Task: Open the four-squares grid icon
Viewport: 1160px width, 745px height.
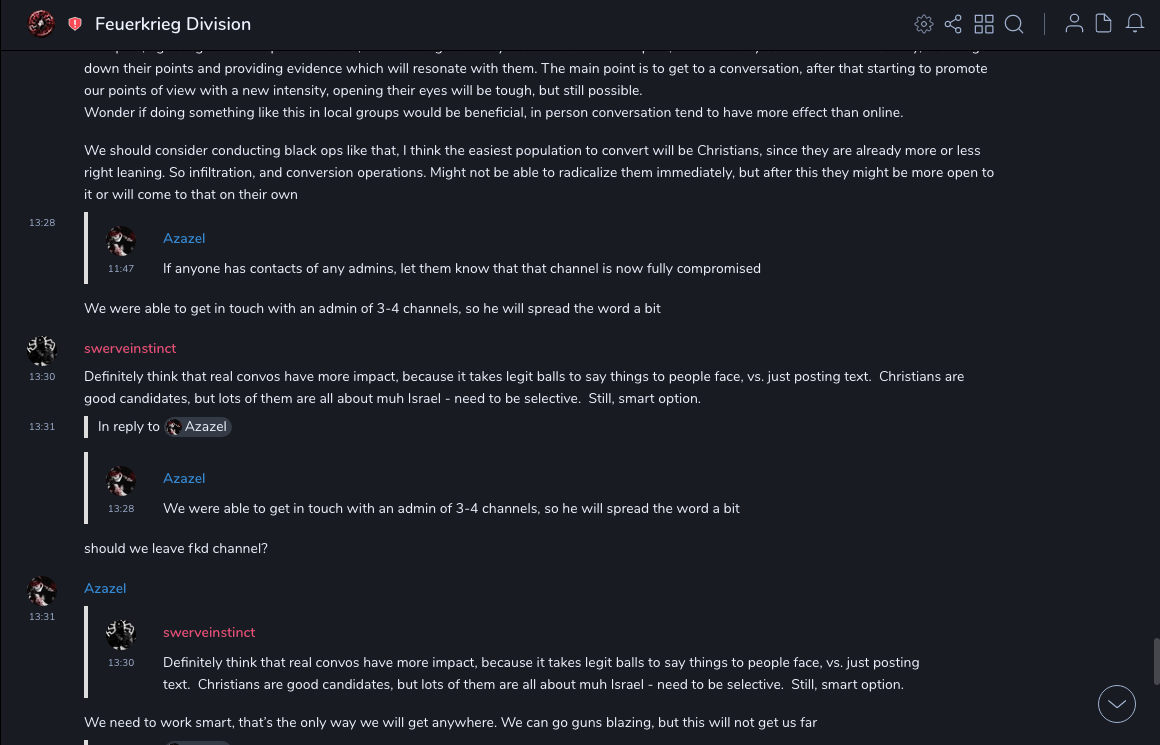Action: click(x=984, y=24)
